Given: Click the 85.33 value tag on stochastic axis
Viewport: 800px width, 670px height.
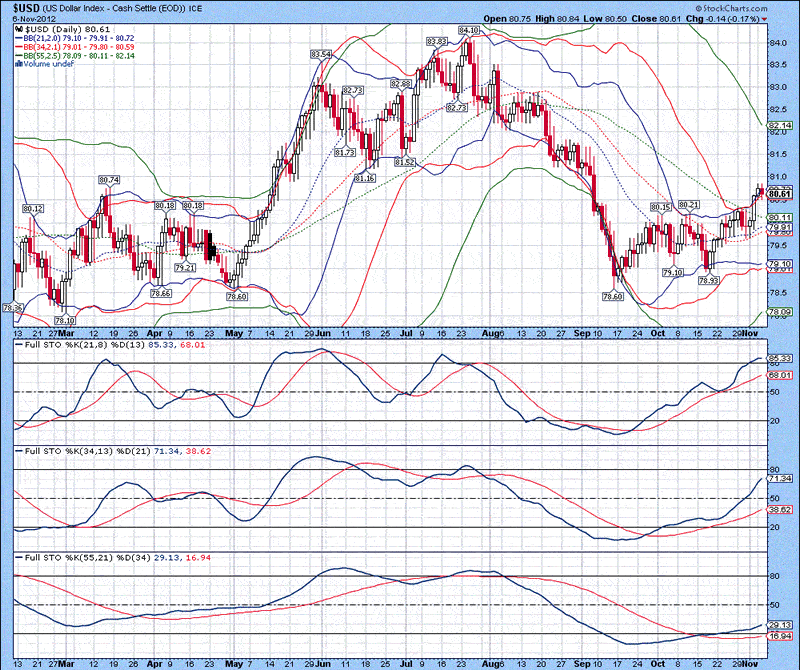Looking at the screenshot, I should (780, 358).
